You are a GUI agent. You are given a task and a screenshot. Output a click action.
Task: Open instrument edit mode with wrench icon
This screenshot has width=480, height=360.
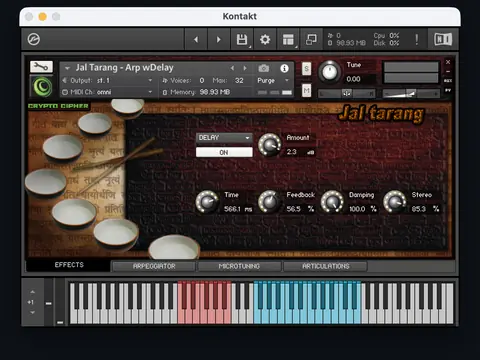click(x=41, y=67)
